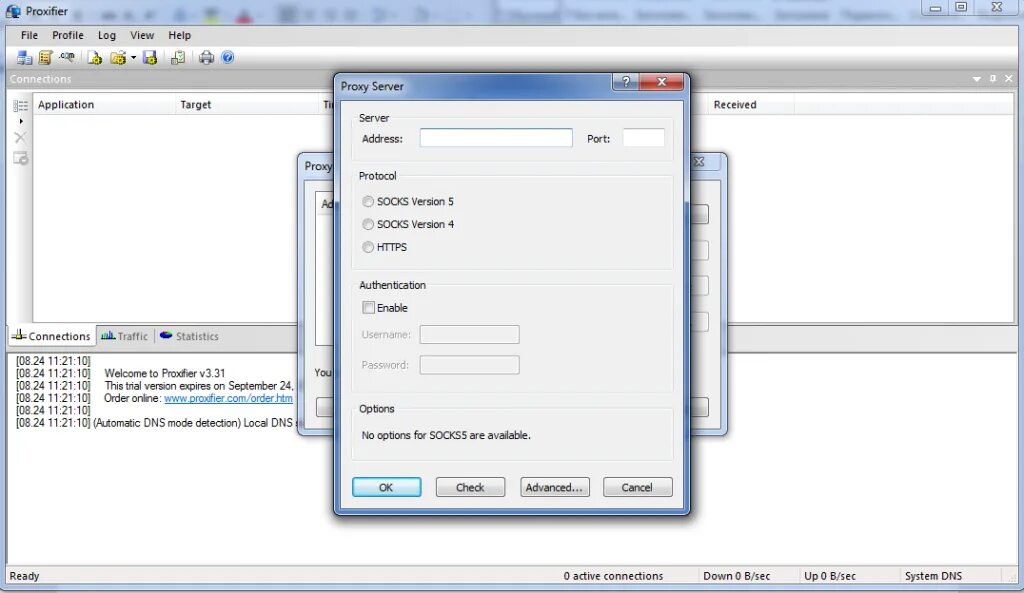Click 'Down 0 B/sec' status text
This screenshot has width=1024, height=593.
[737, 576]
